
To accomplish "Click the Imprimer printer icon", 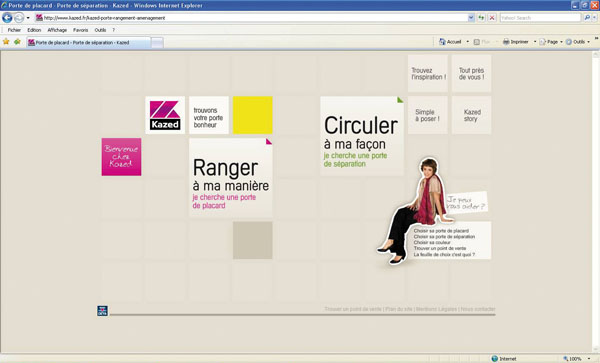I will pos(506,42).
